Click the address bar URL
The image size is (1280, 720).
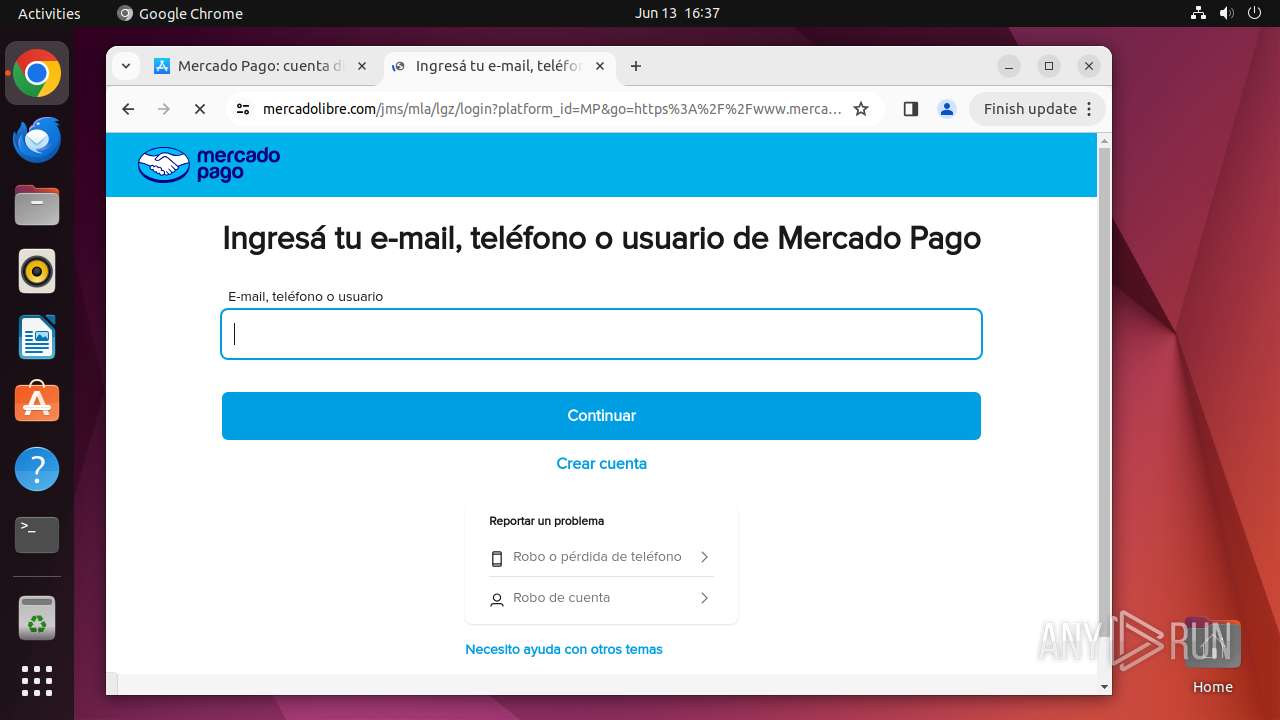pyautogui.click(x=552, y=109)
